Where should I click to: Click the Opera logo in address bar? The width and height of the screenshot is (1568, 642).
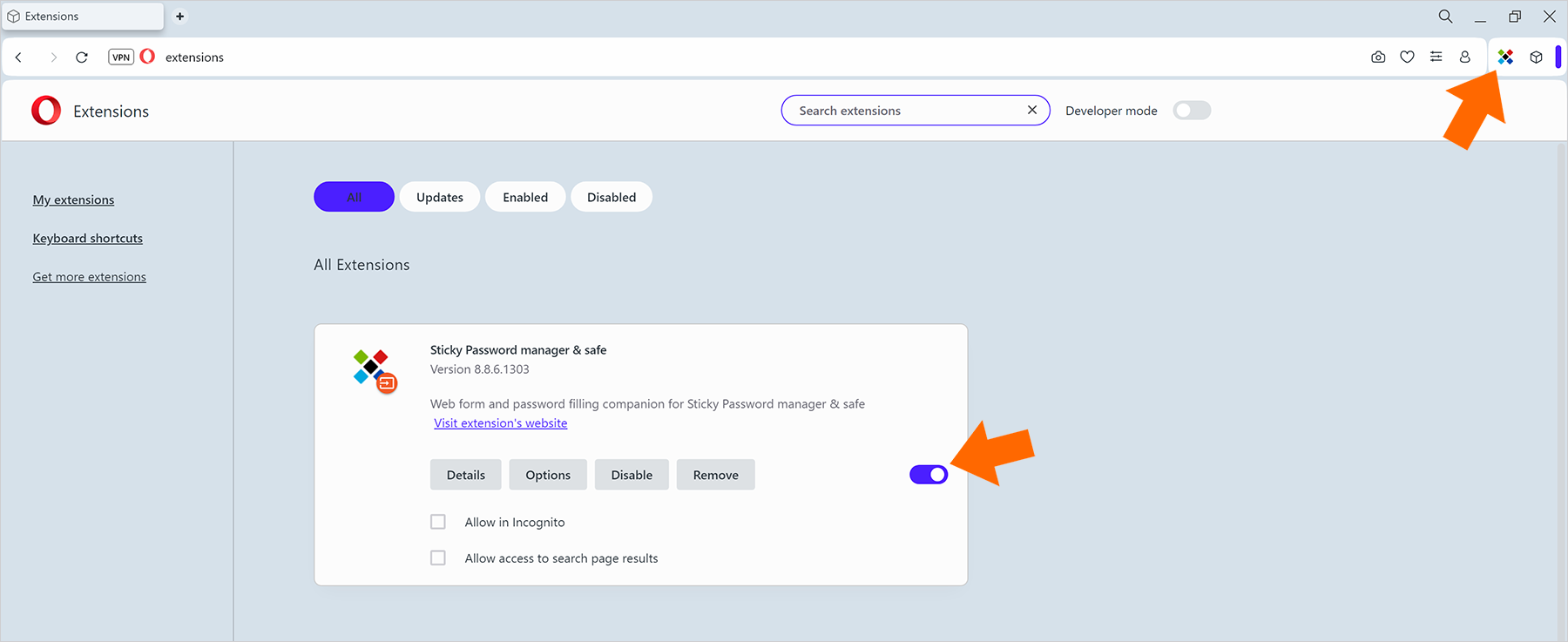(147, 57)
